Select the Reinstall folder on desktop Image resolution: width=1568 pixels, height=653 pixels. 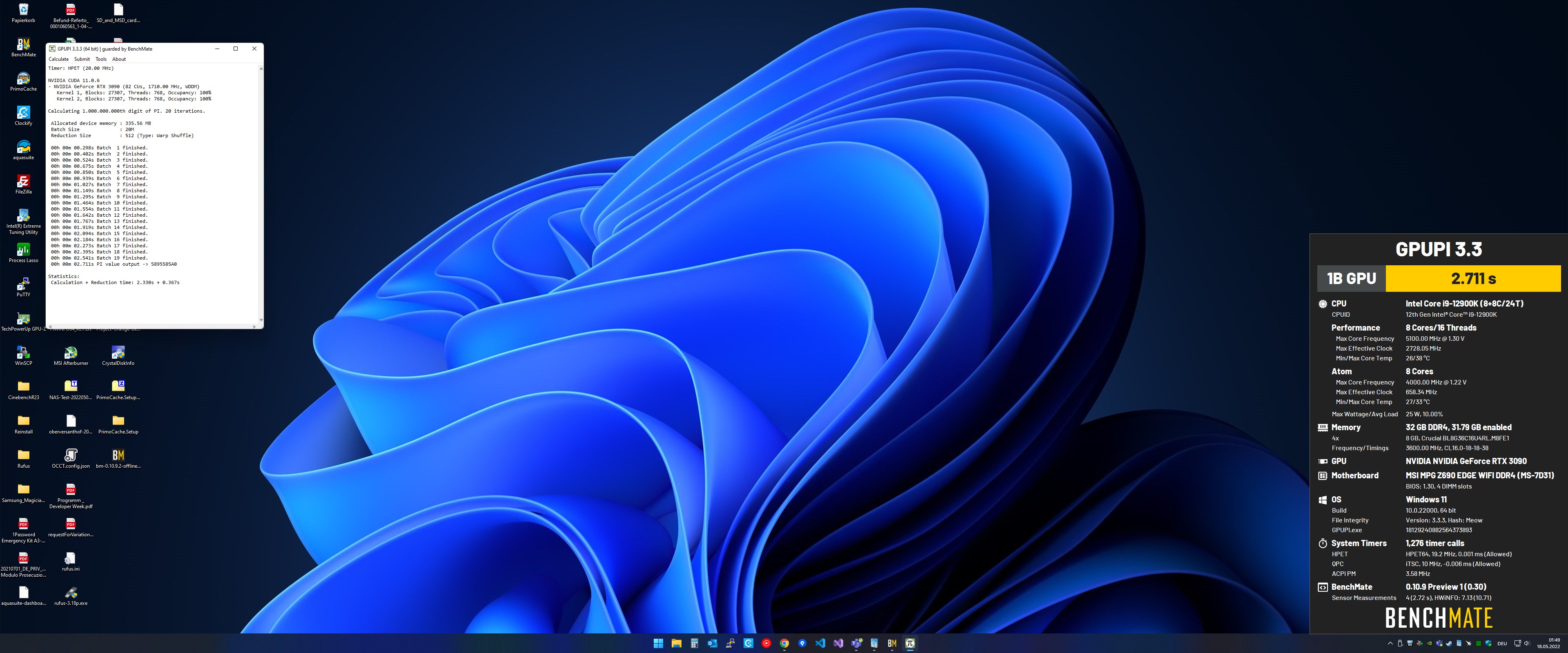[x=23, y=424]
